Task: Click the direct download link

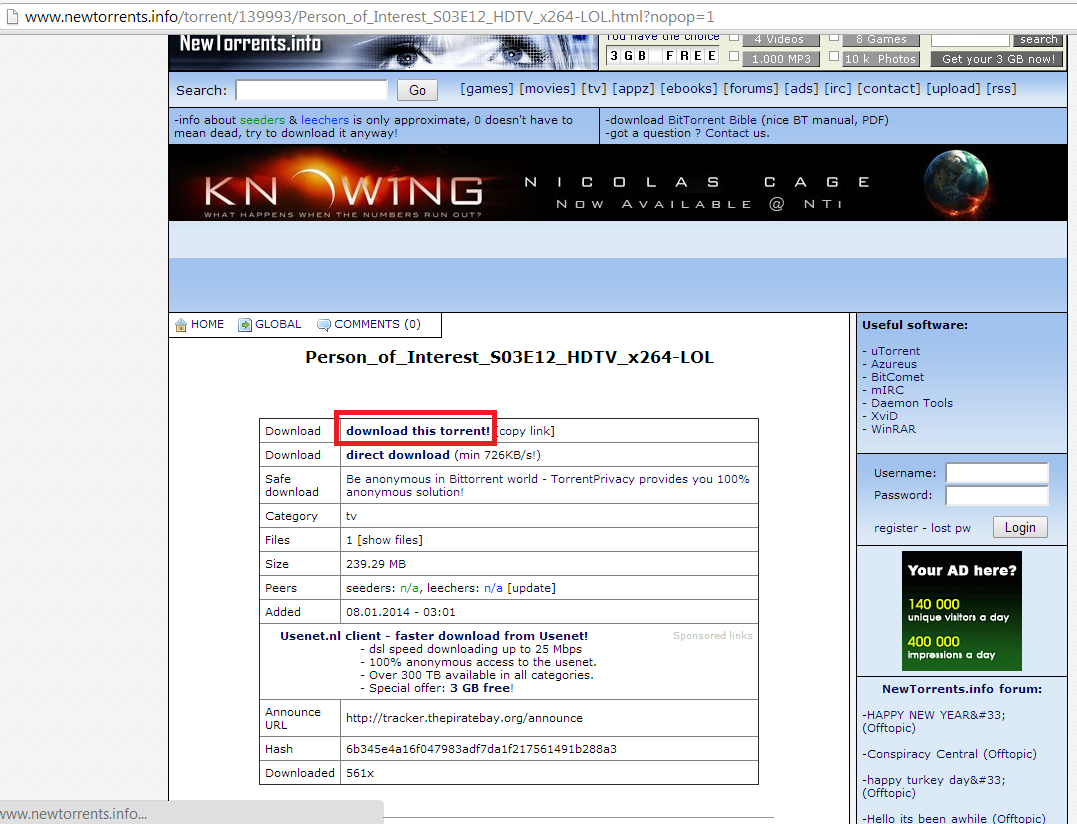Action: tap(398, 455)
